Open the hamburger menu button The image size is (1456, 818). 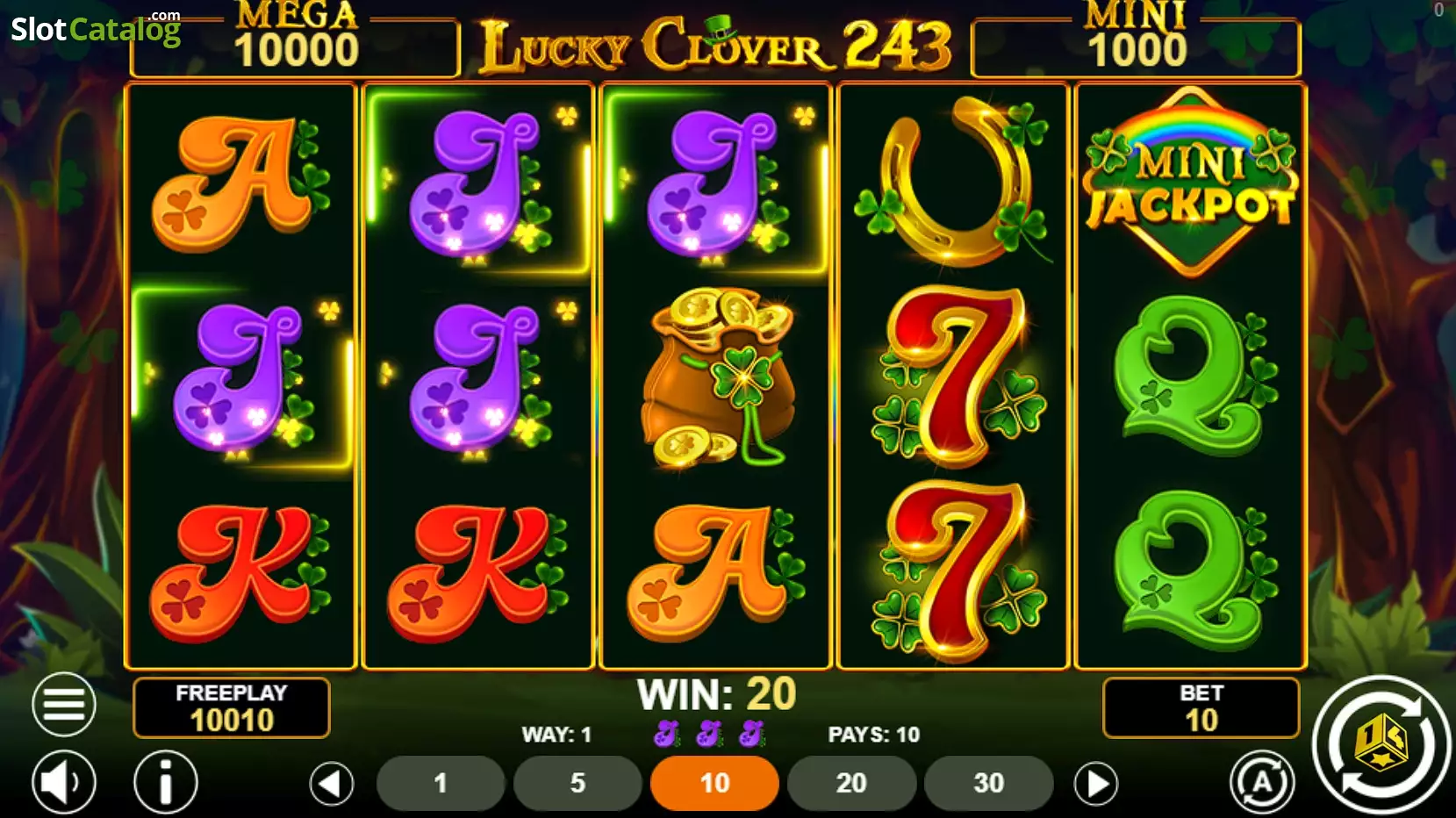pos(64,704)
